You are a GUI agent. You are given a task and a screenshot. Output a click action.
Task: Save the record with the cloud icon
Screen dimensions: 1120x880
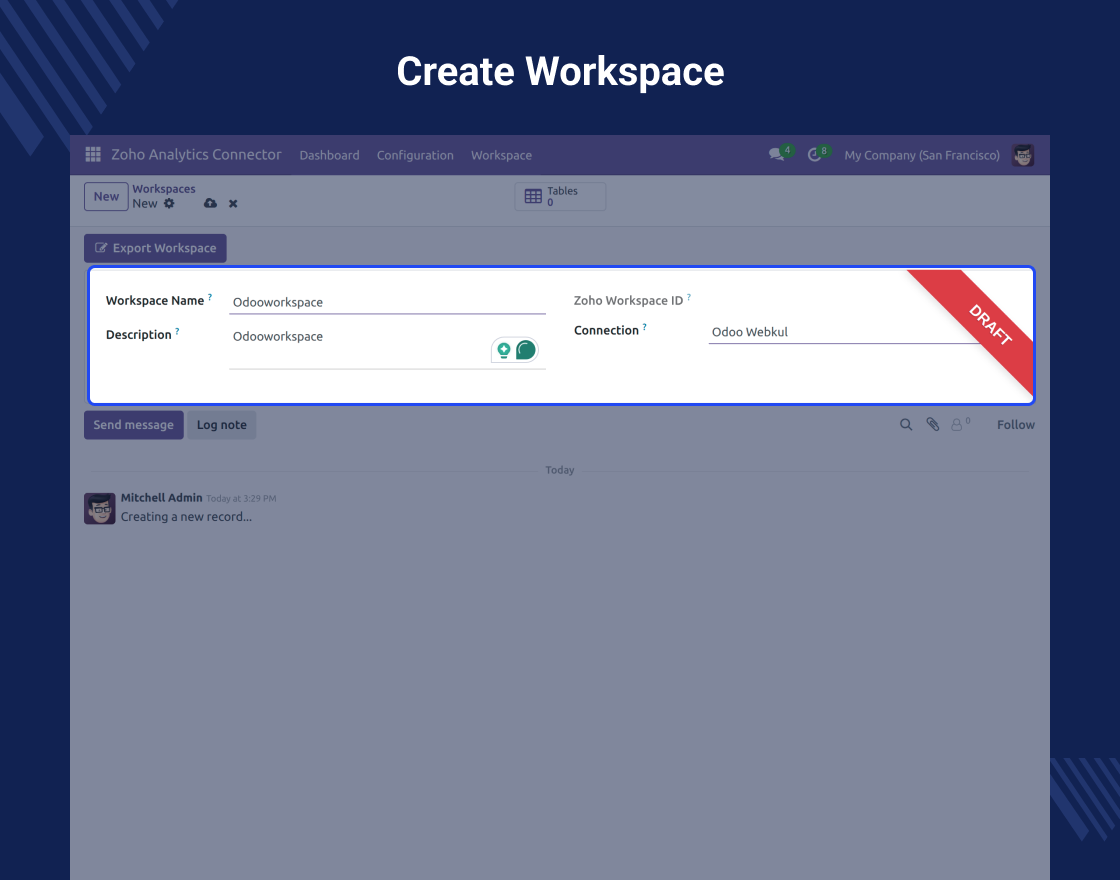tap(210, 203)
